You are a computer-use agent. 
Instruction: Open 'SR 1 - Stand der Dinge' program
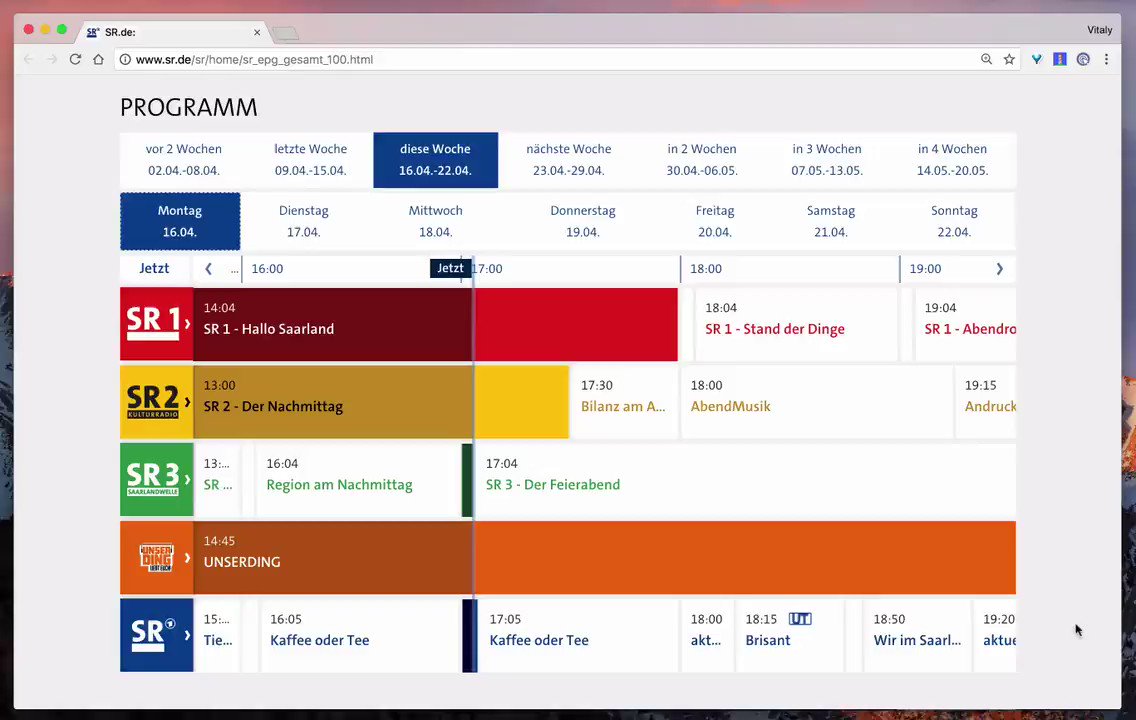pos(795,324)
